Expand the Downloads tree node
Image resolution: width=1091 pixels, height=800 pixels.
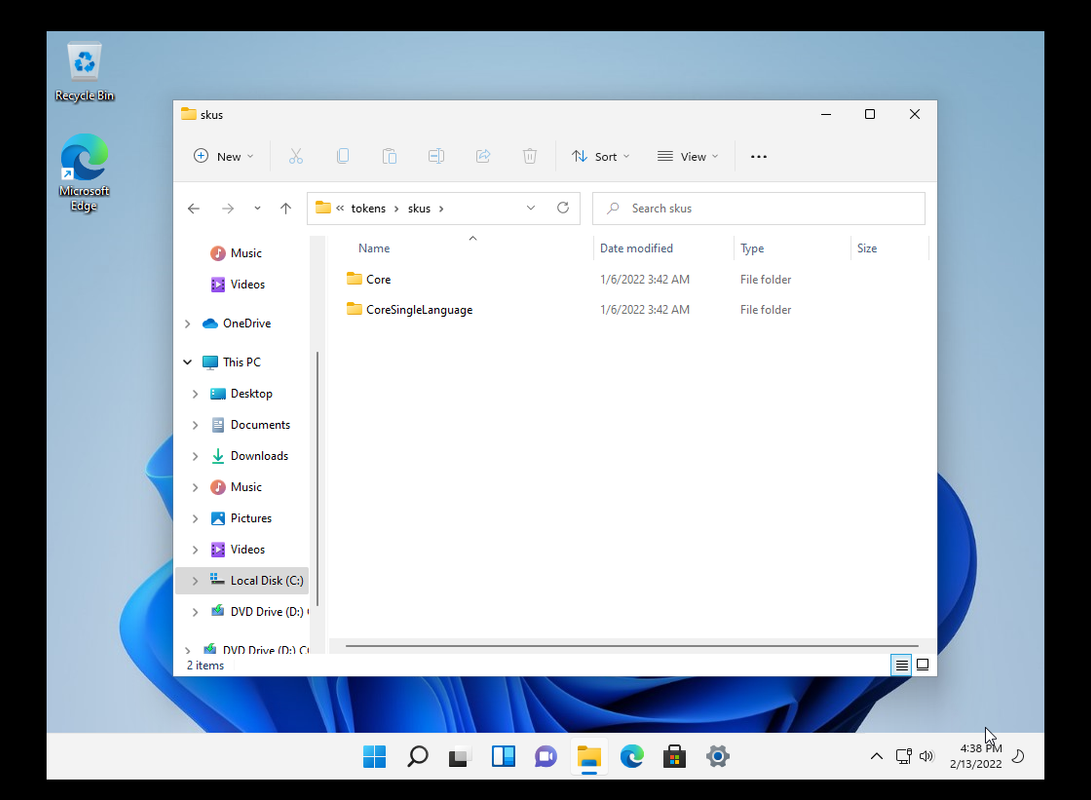pos(195,456)
